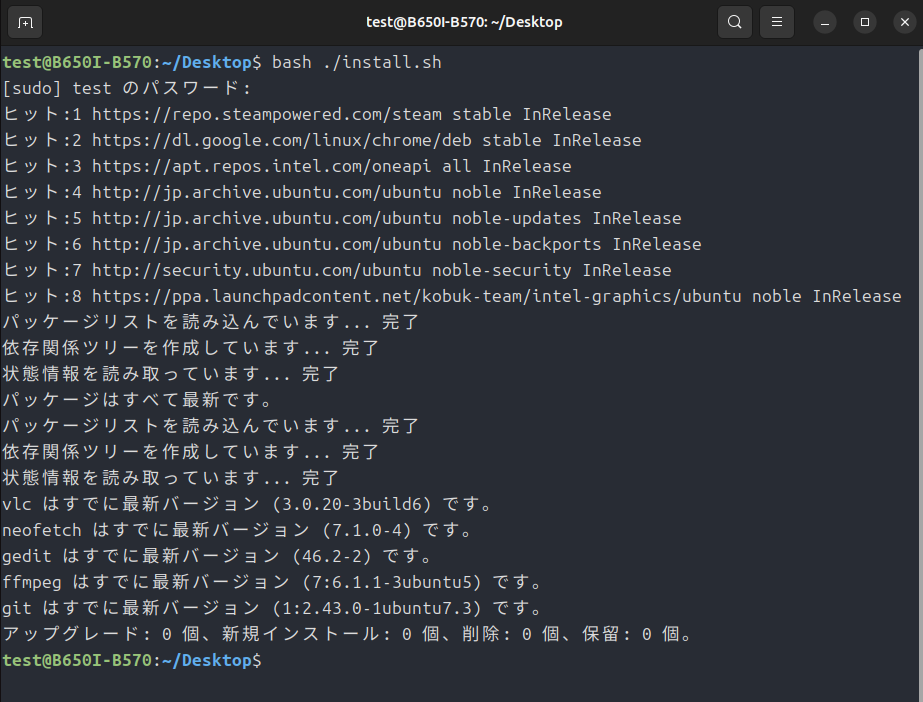Click the repo.steampowered.com steam URL

tap(267, 114)
